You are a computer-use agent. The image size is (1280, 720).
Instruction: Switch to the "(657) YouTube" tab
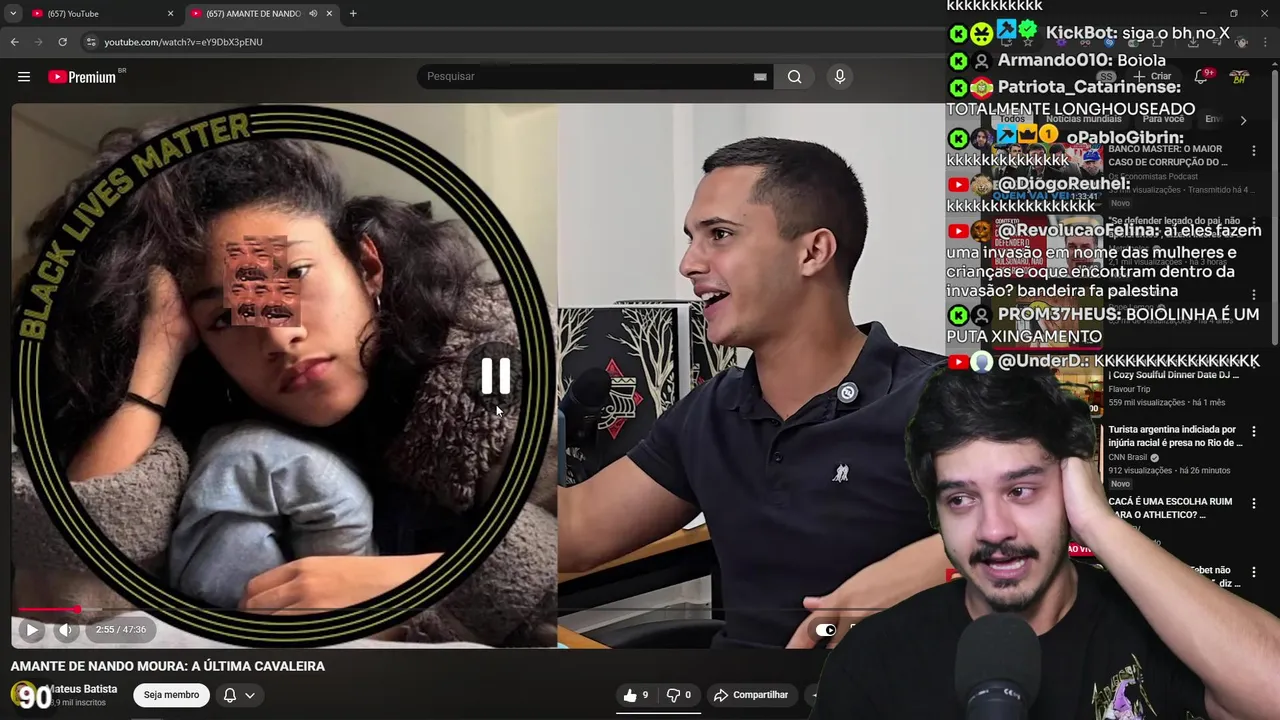pos(103,13)
